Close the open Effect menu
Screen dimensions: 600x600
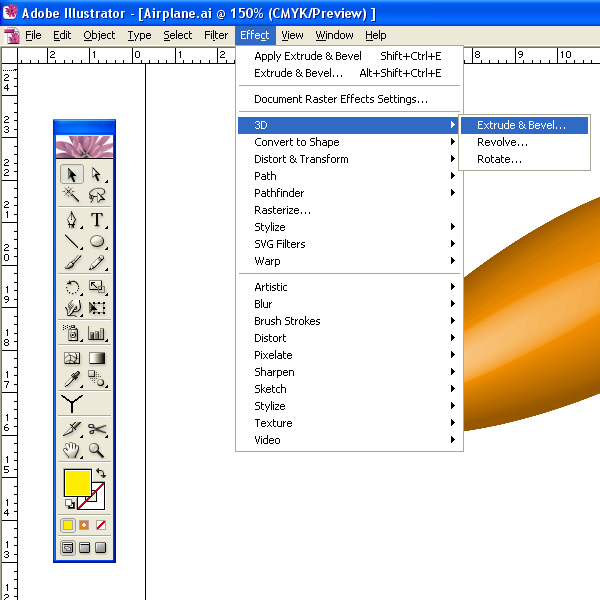tap(255, 35)
